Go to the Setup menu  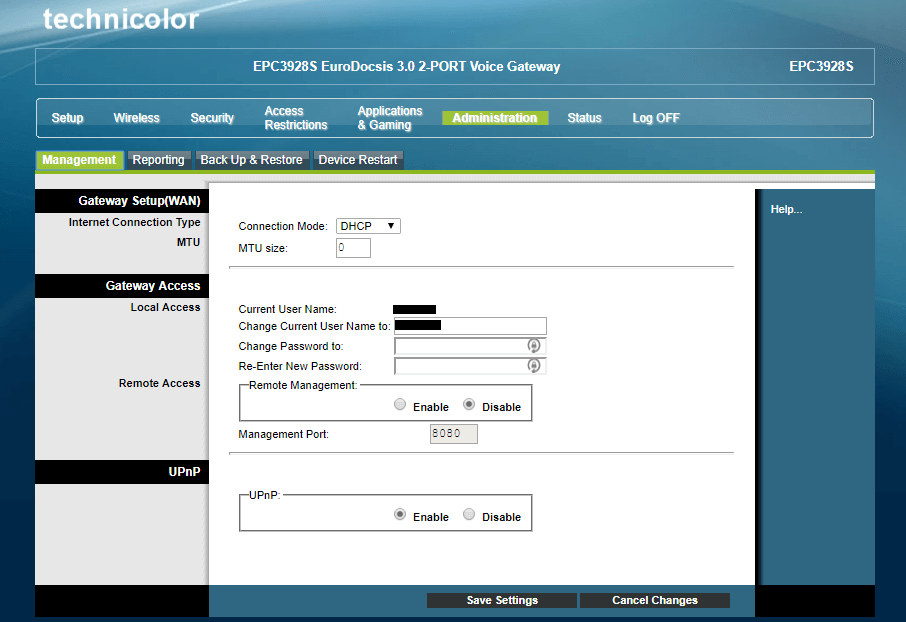[67, 117]
